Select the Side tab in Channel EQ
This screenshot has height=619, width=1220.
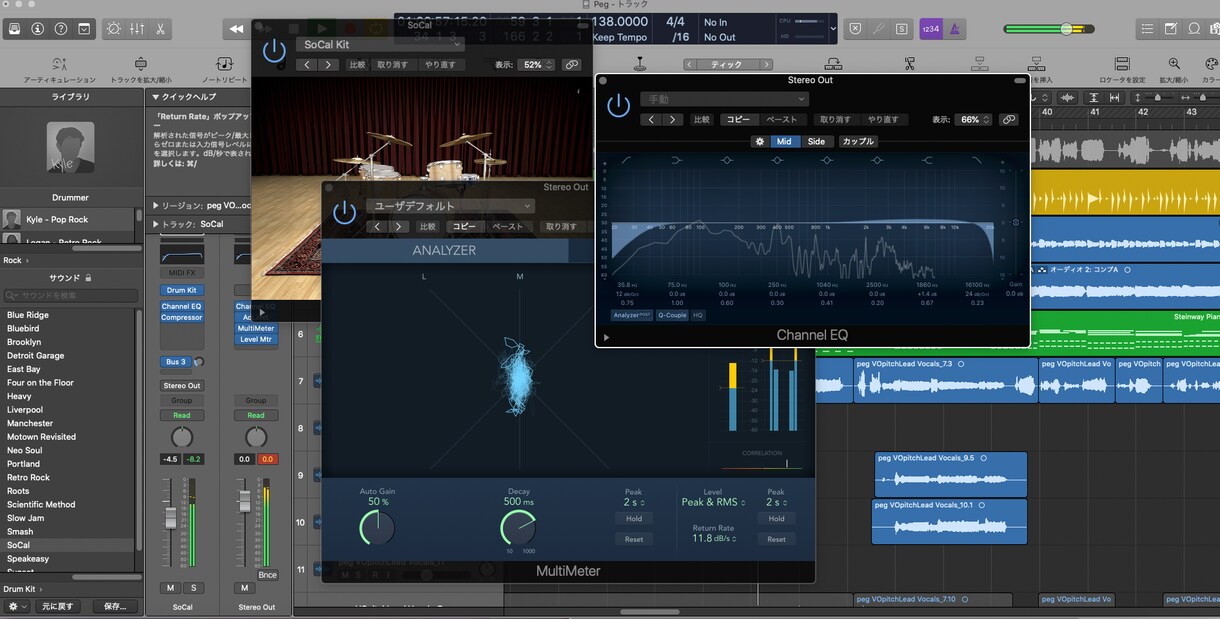coord(816,141)
